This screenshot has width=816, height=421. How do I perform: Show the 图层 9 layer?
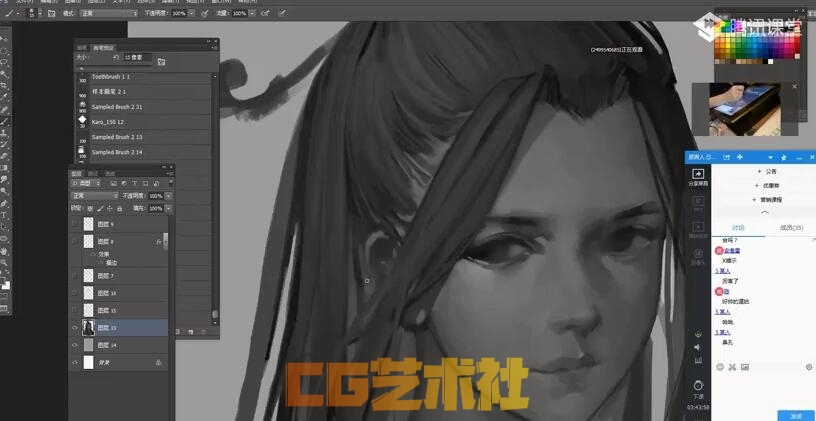pos(75,224)
